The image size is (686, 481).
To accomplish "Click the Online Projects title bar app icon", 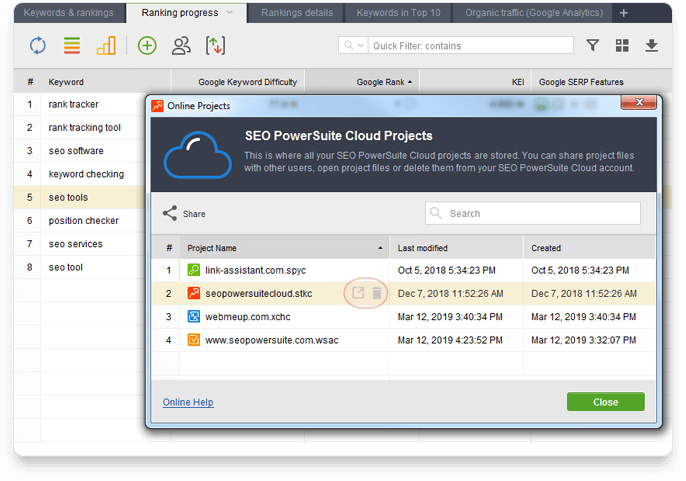I will click(x=157, y=106).
